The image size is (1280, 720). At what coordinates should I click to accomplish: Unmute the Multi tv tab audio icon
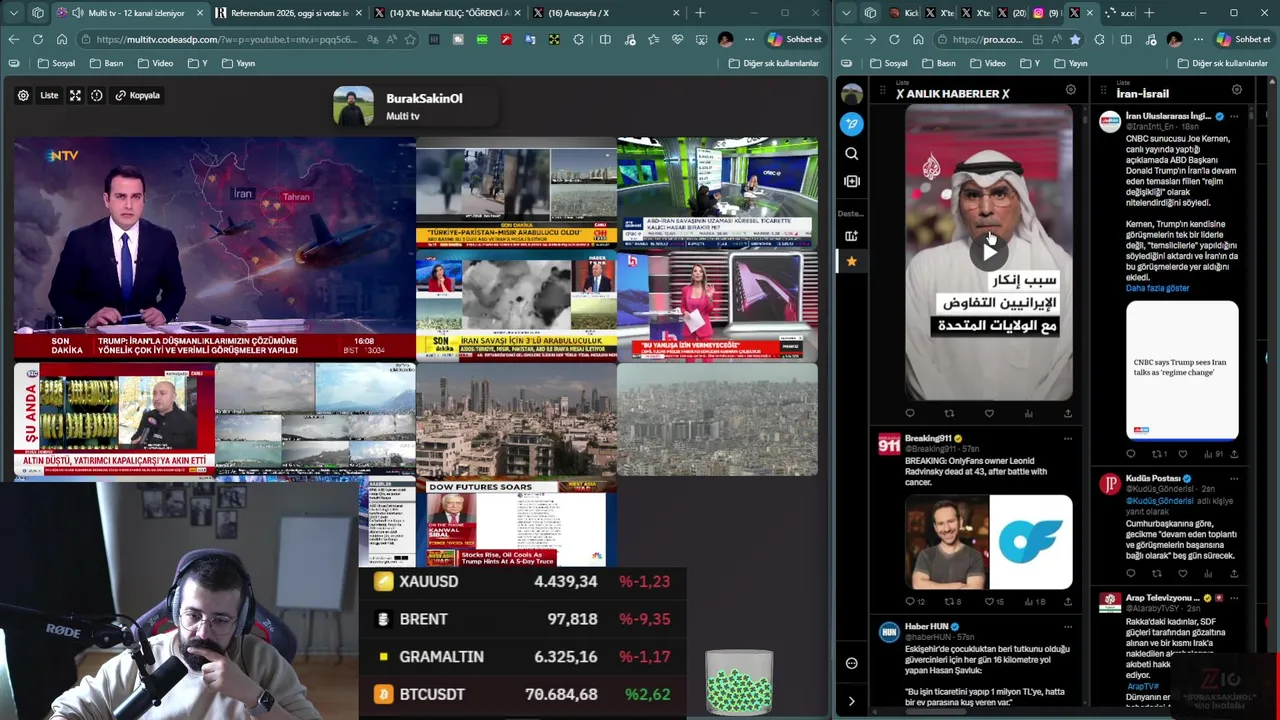(x=77, y=13)
